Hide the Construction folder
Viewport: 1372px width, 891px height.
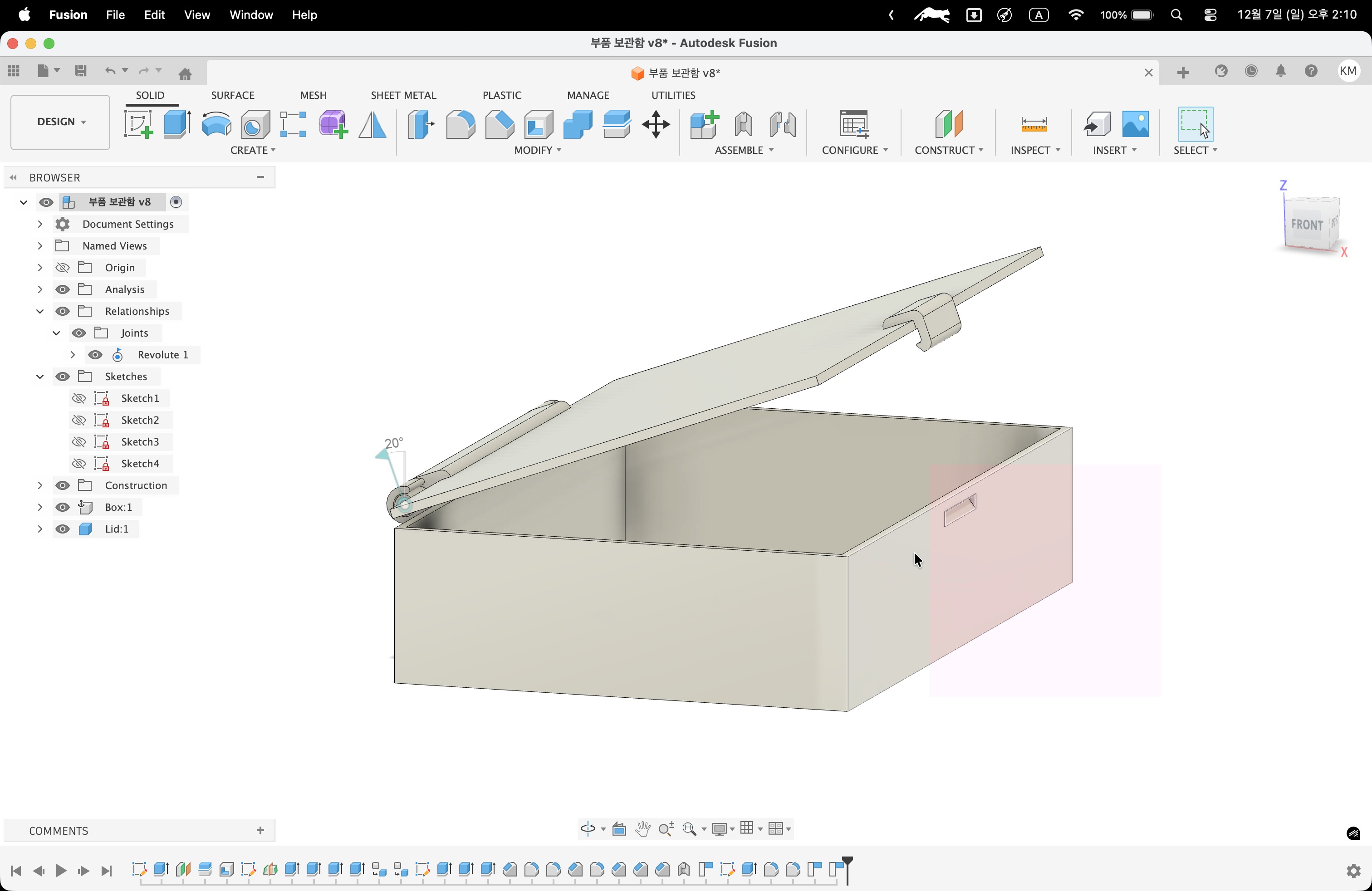coord(62,485)
